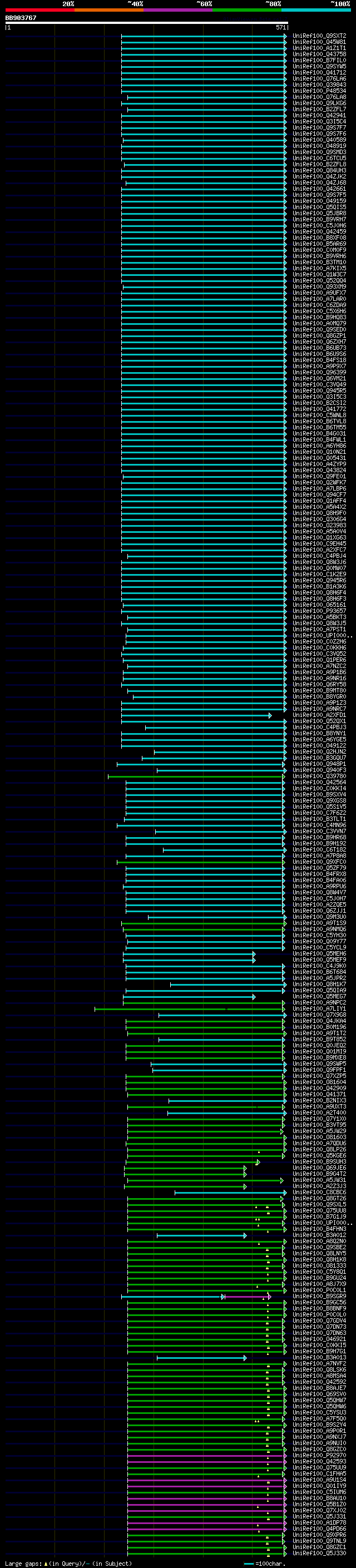Click the cyan bar for UniRef100_B3A012
This screenshot has height=1568, width=356.
[201, 1235]
